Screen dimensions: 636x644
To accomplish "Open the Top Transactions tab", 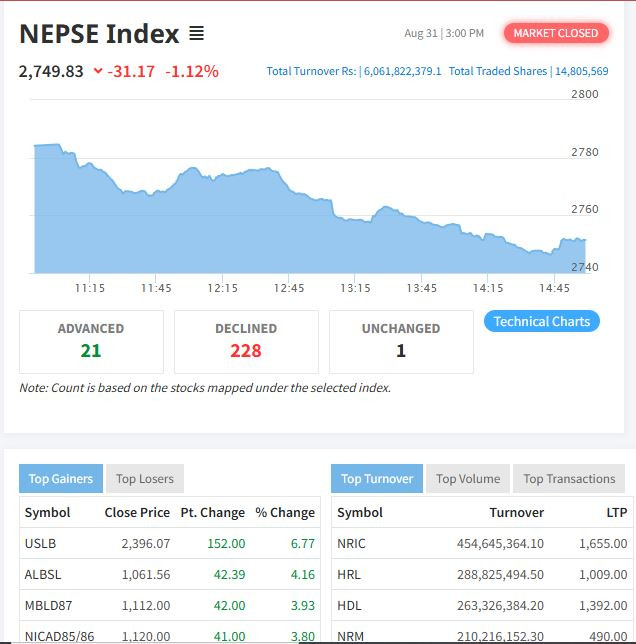I will (569, 479).
